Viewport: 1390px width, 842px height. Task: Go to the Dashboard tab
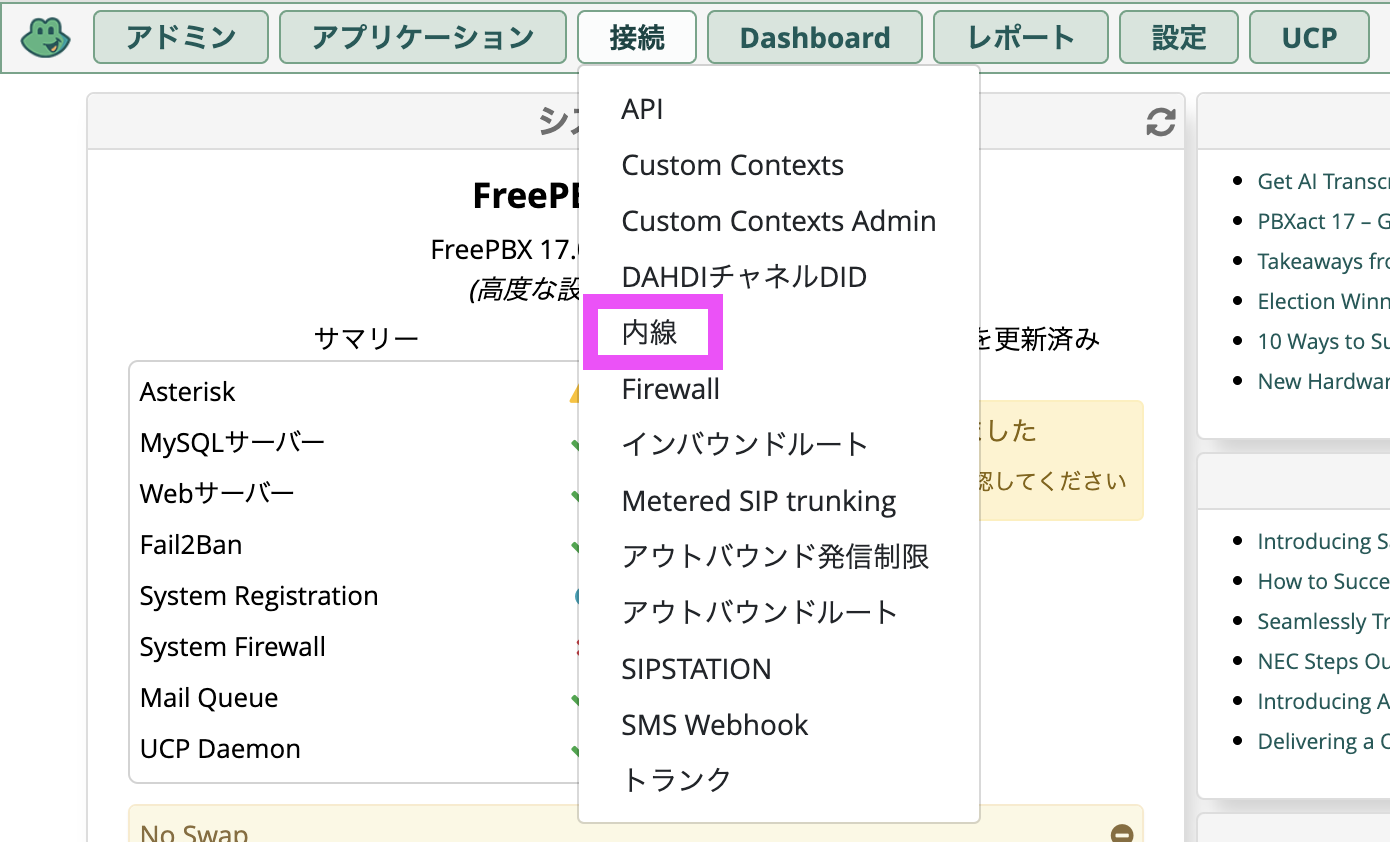(815, 37)
